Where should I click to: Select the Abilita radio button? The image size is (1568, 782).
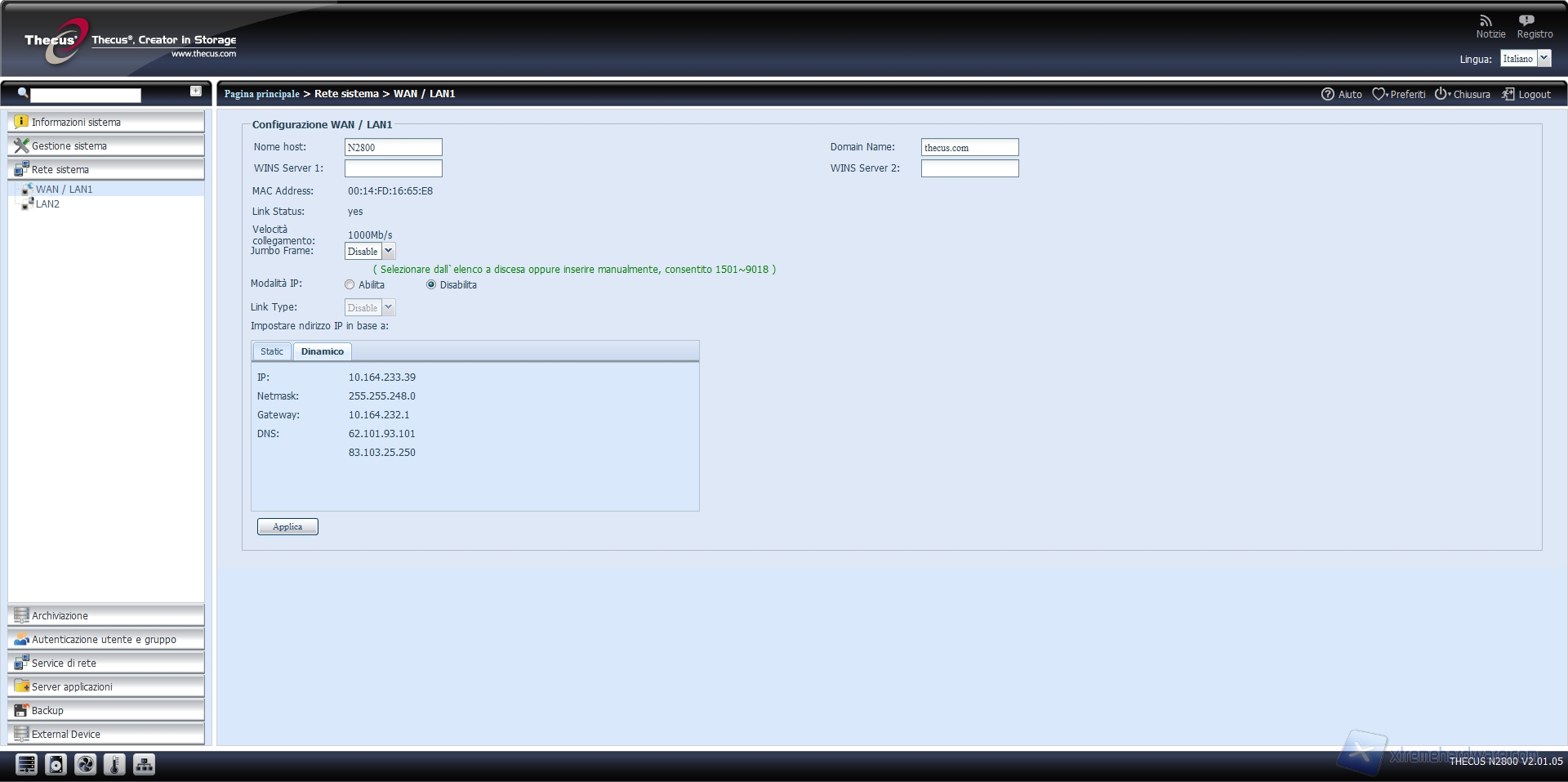tap(350, 285)
